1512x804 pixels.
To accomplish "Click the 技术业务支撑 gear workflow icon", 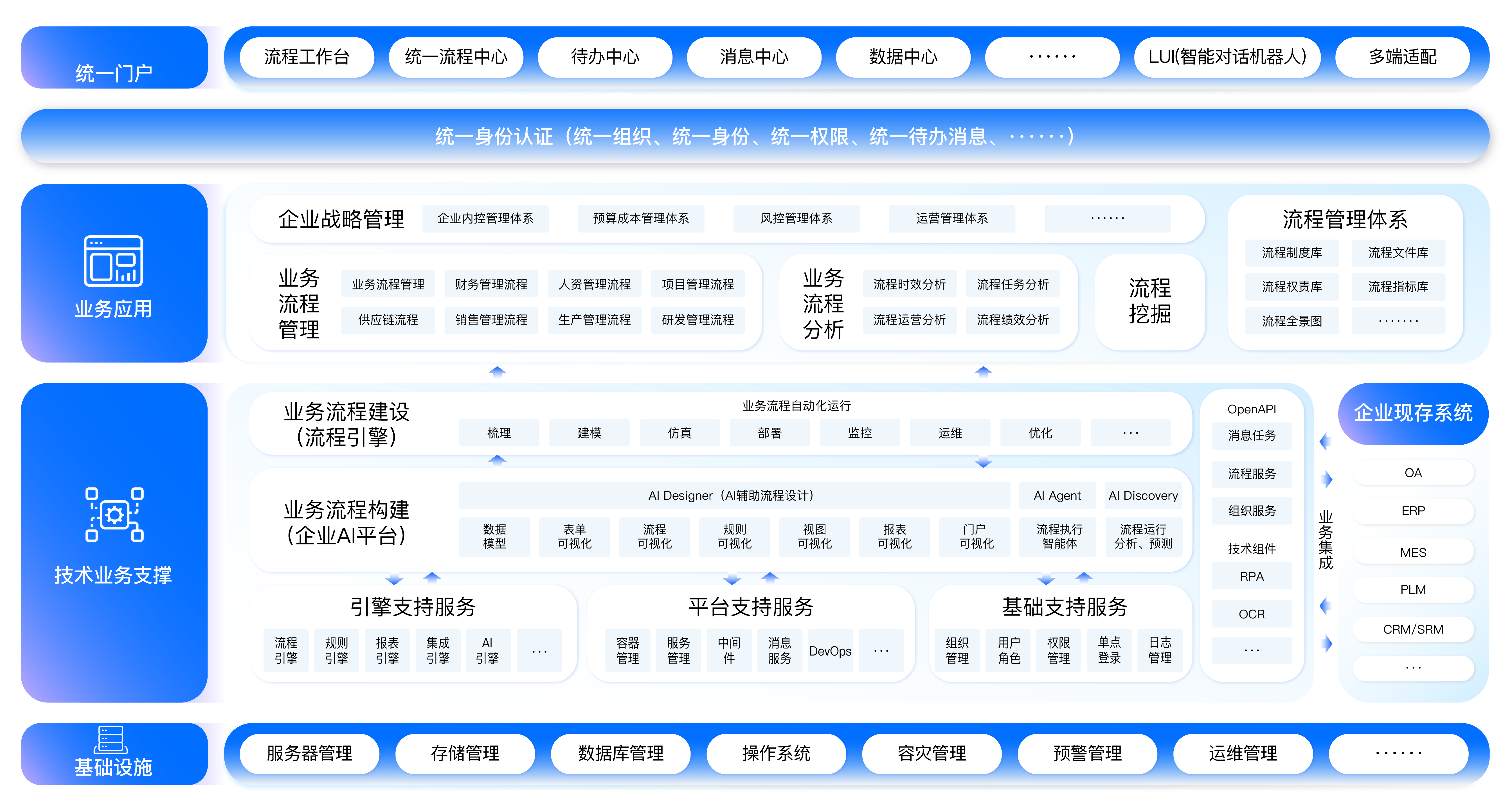I will click(114, 515).
